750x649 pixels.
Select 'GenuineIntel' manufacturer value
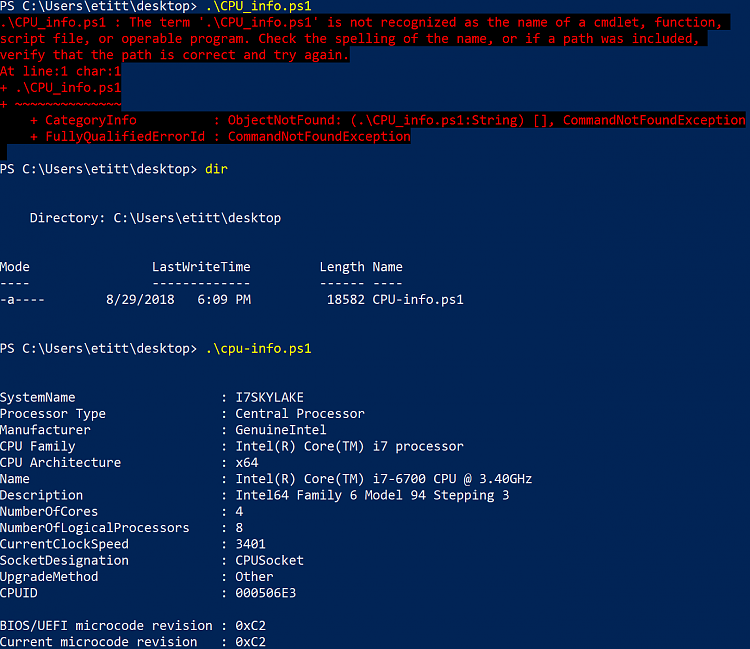coord(281,430)
